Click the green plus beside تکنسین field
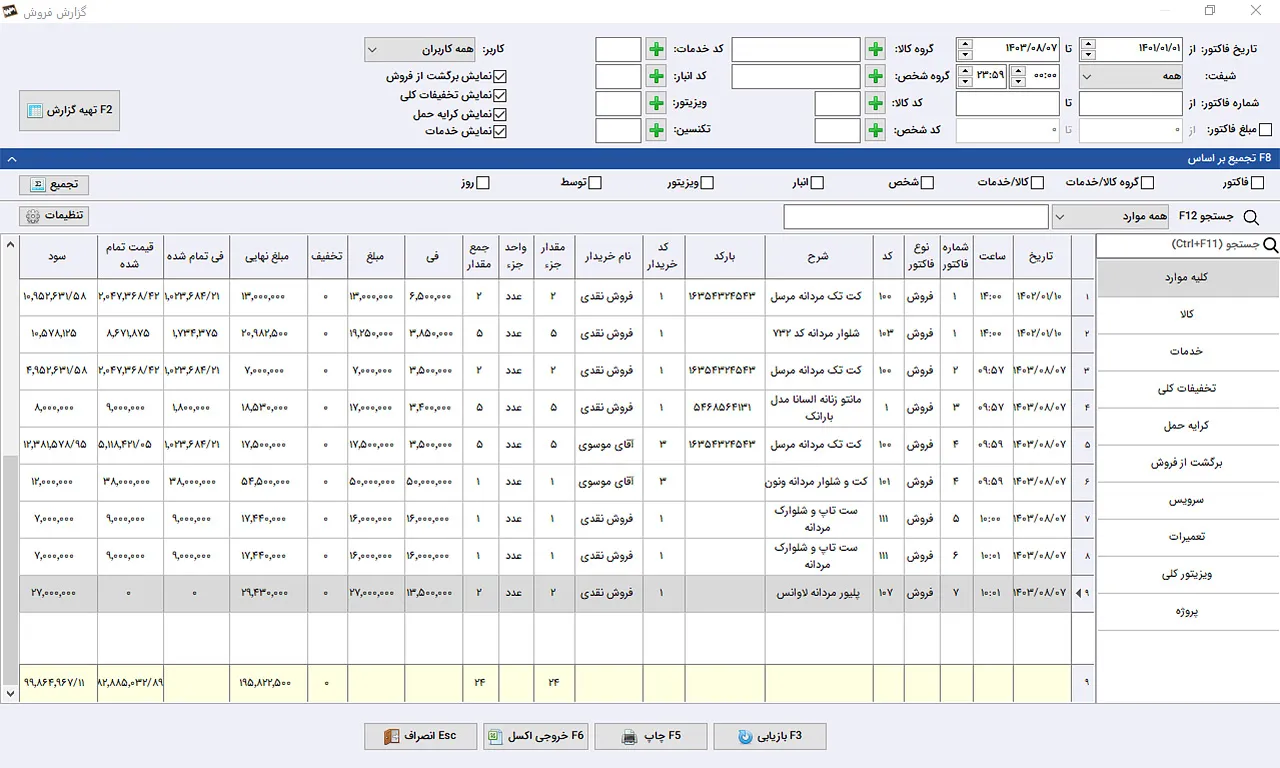The height and width of the screenshot is (768, 1280). [x=655, y=130]
